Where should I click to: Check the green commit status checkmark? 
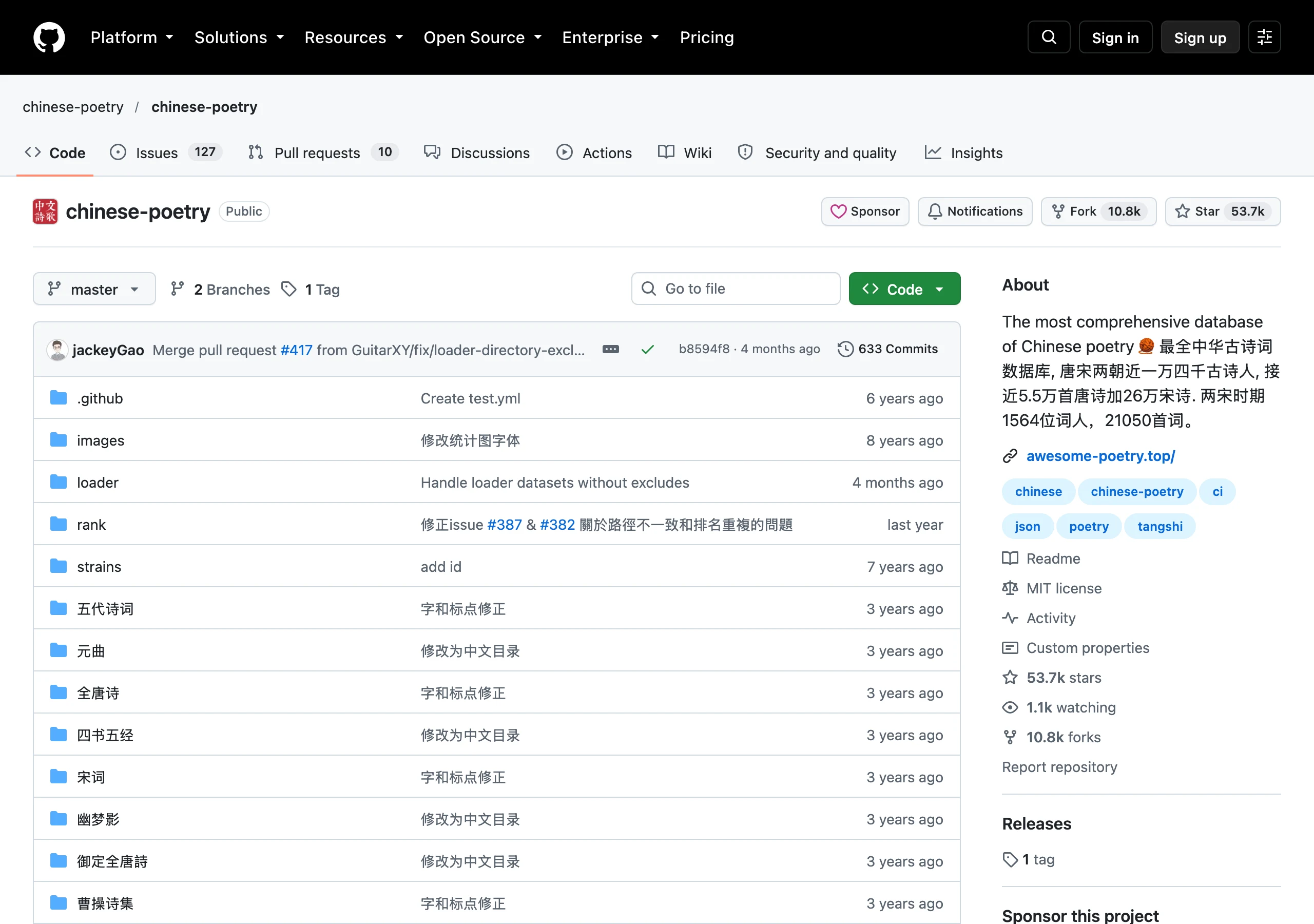pyautogui.click(x=647, y=349)
